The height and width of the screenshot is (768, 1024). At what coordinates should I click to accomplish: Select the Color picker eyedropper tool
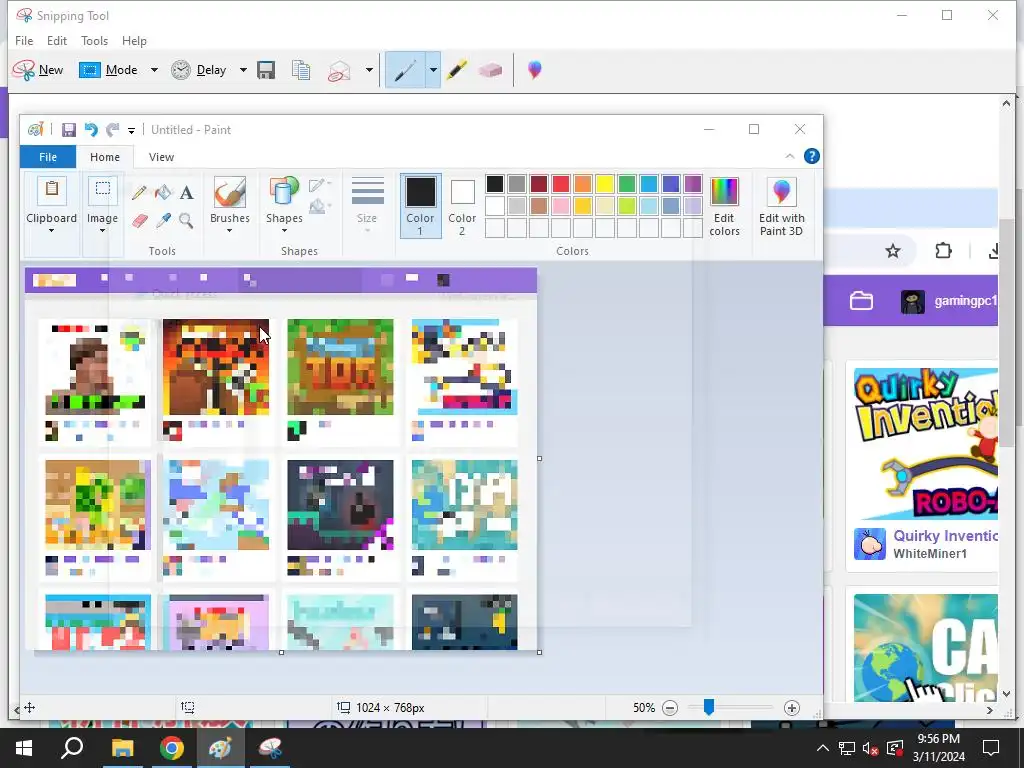tap(163, 221)
